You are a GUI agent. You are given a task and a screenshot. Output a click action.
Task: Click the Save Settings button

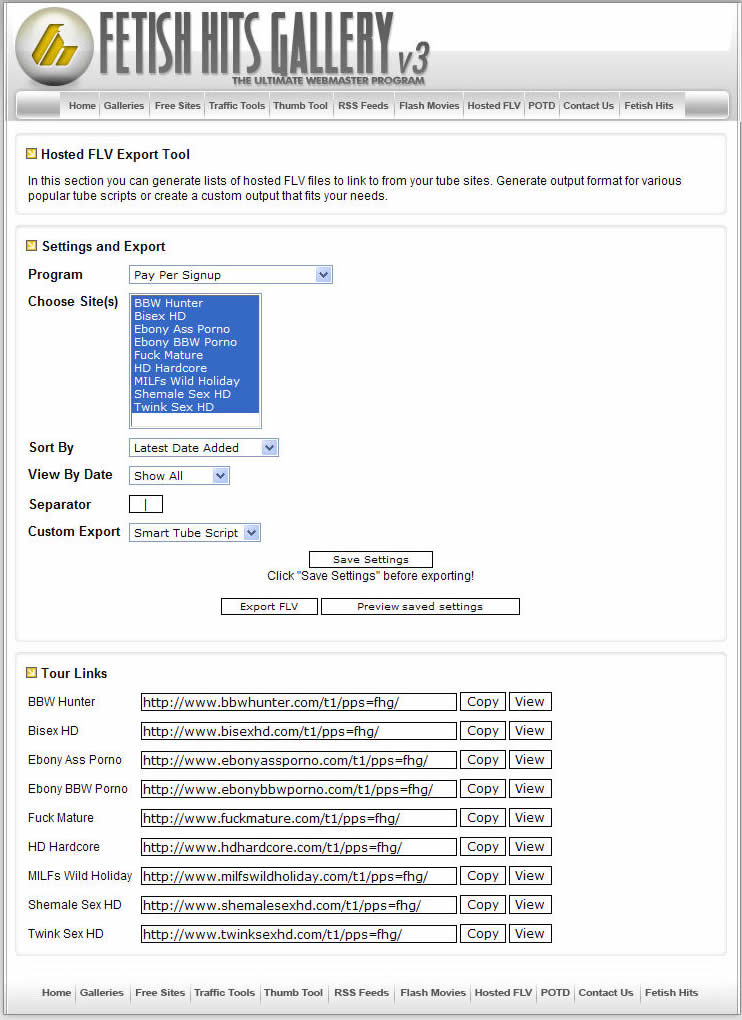click(x=371, y=559)
